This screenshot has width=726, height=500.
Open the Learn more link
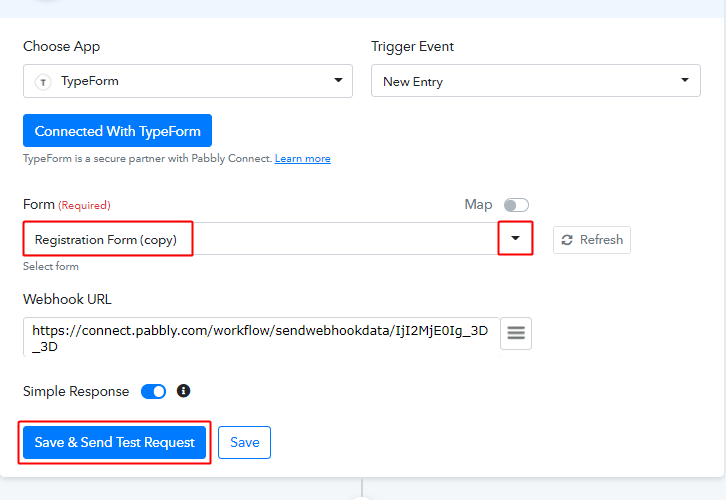[302, 158]
